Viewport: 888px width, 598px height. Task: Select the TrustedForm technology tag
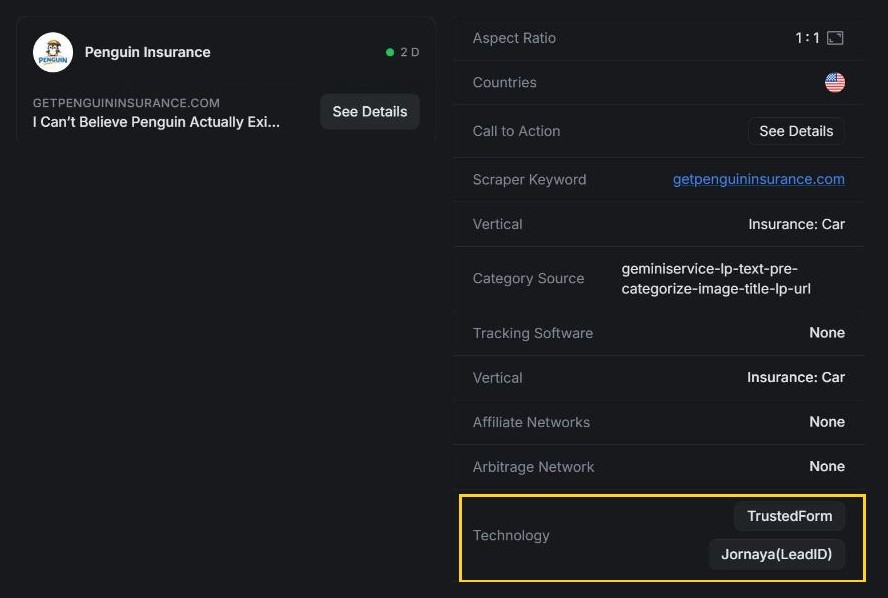pos(789,516)
